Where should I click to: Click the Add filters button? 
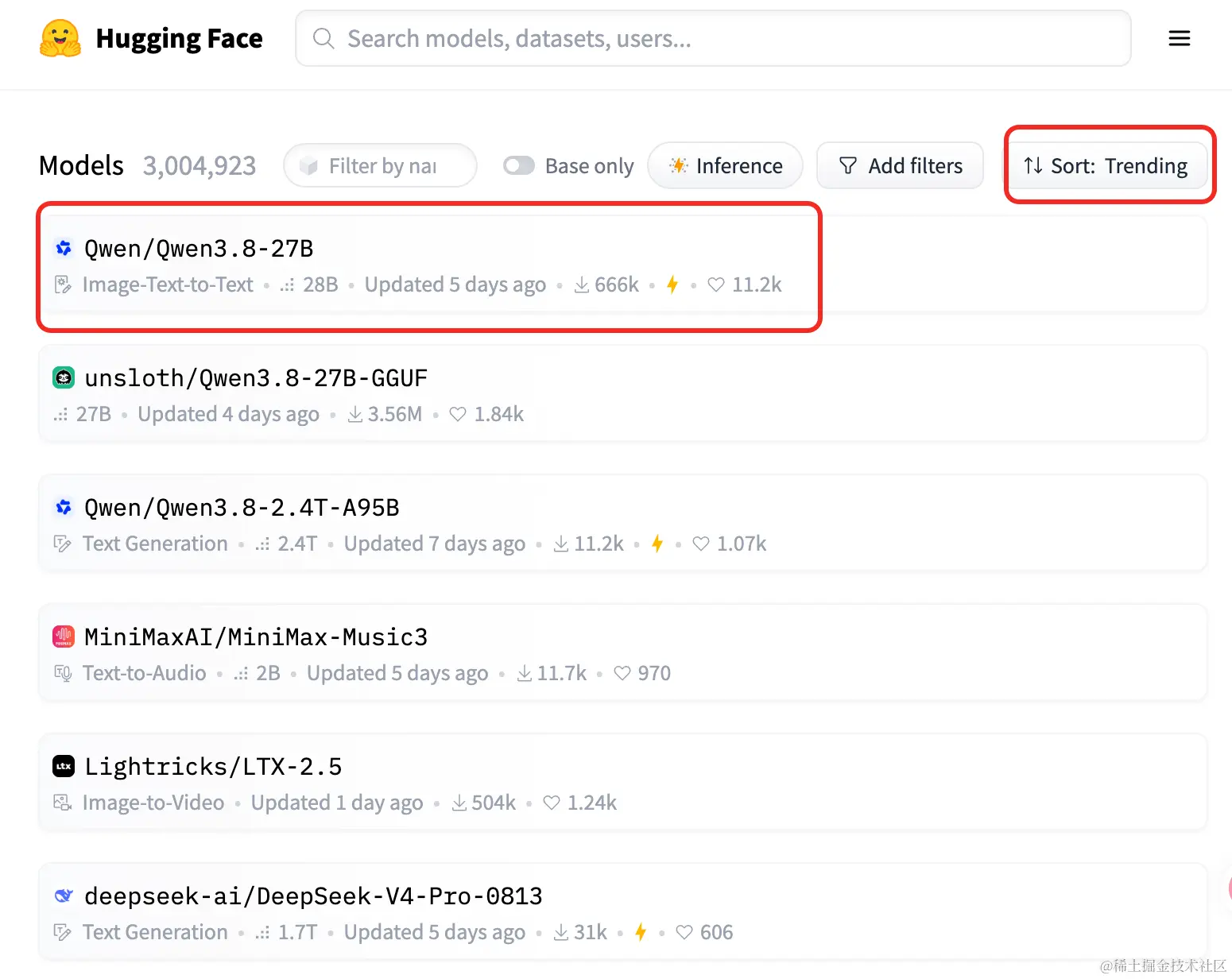click(900, 165)
